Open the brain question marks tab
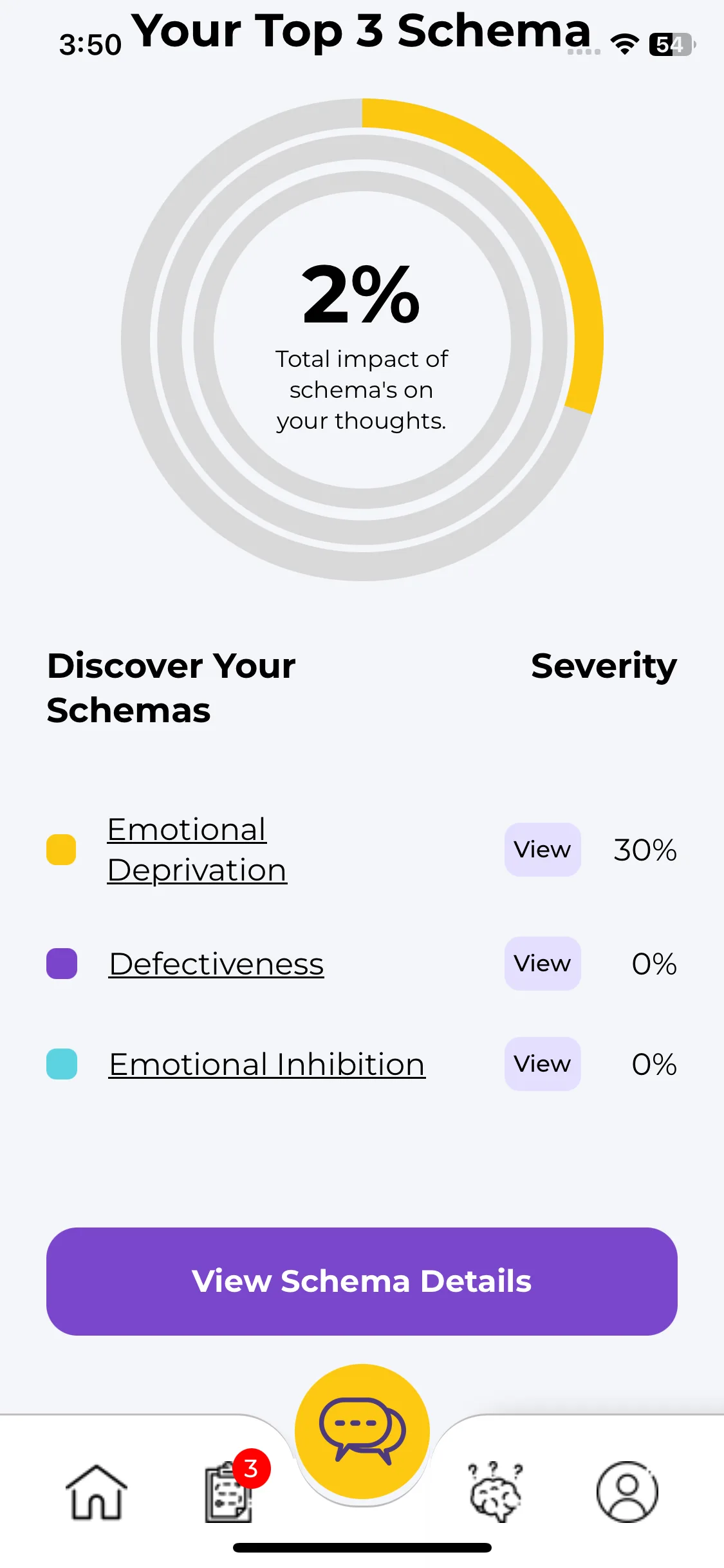This screenshot has width=724, height=1568. coord(495,1492)
